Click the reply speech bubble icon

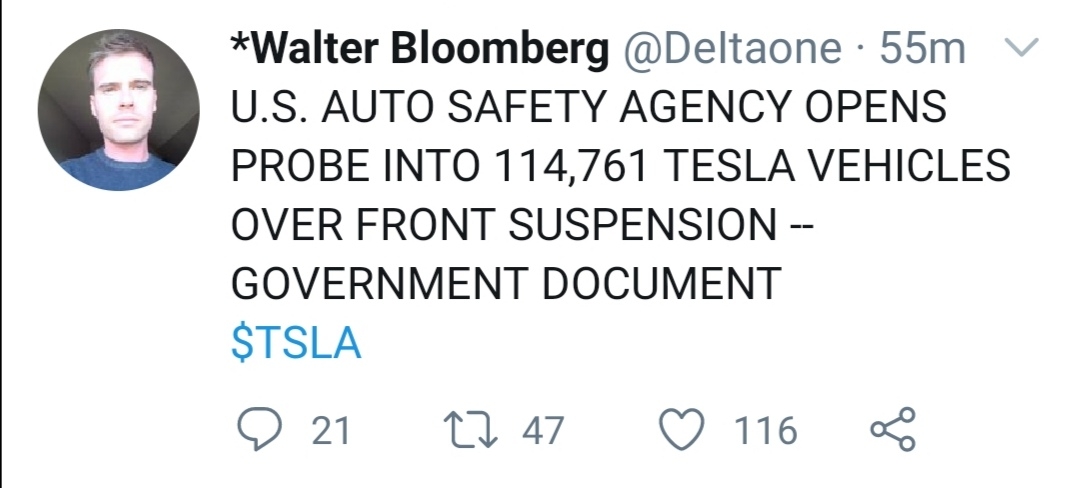(x=260, y=430)
